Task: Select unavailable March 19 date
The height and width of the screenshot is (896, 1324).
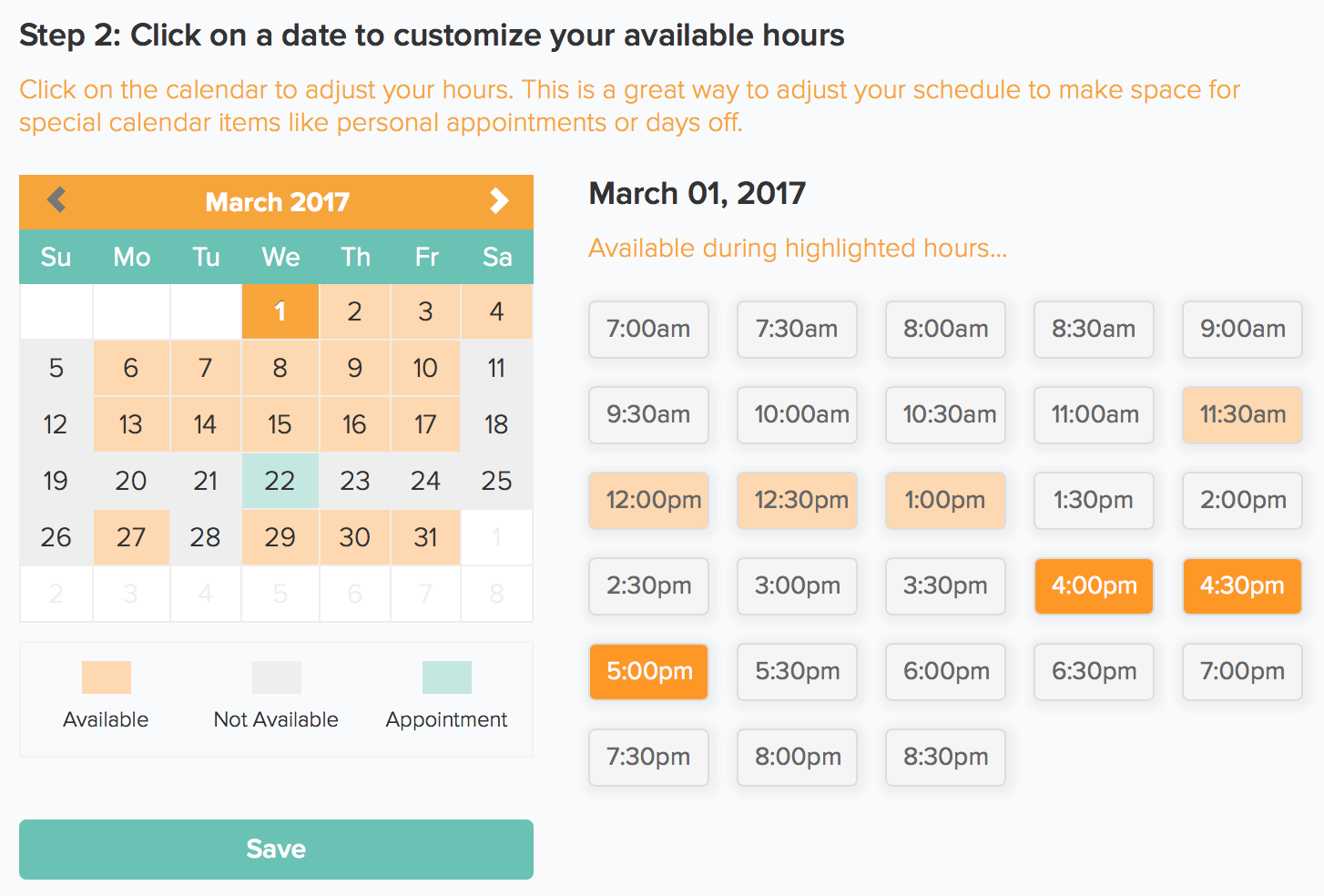Action: pos(56,481)
